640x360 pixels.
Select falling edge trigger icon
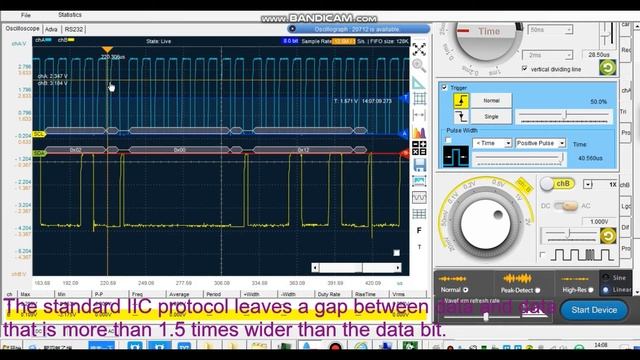(461, 117)
